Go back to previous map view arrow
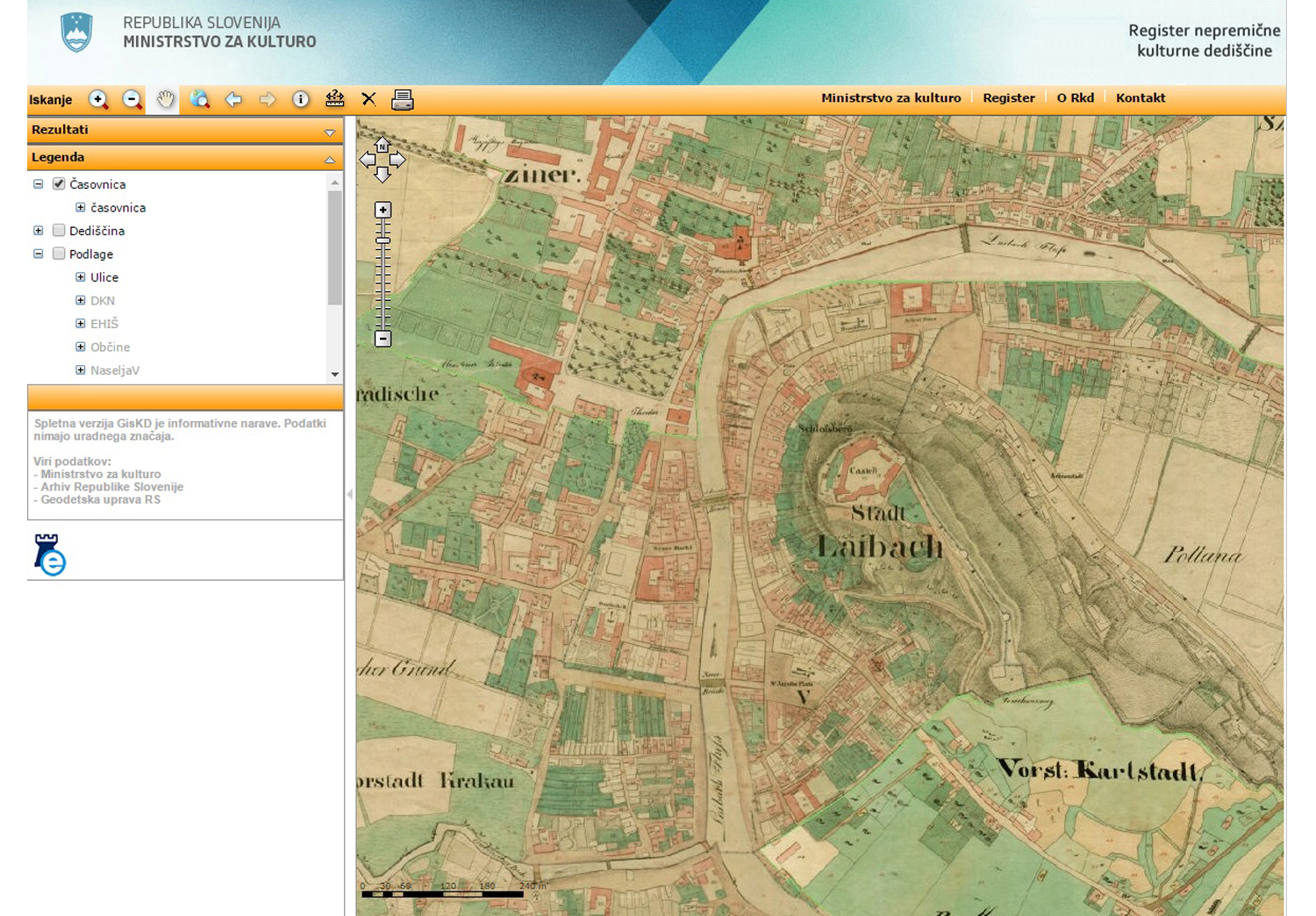The height and width of the screenshot is (916, 1316). coord(233,100)
